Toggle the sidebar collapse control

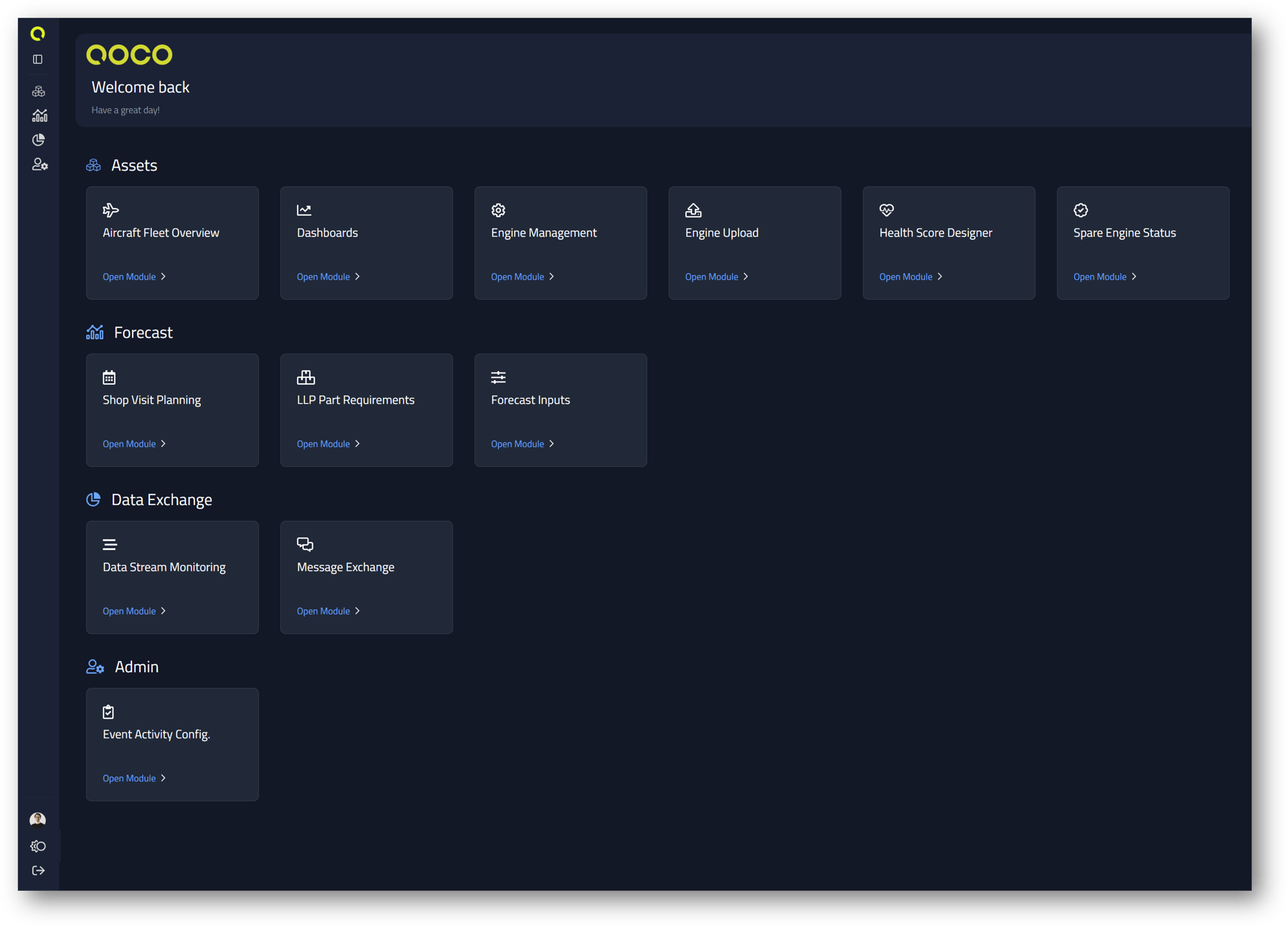pyautogui.click(x=37, y=59)
